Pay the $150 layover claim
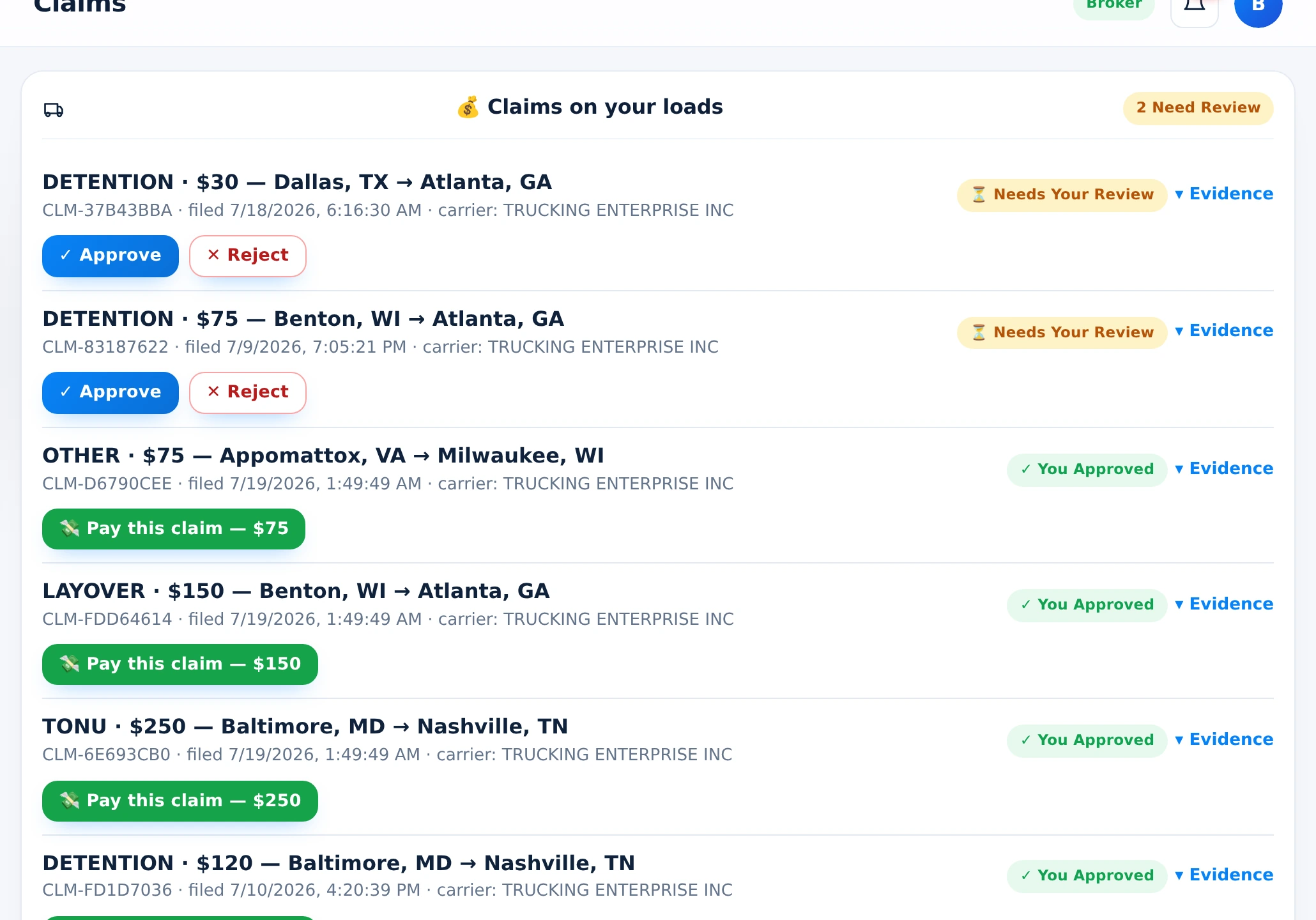This screenshot has width=1316, height=920. click(180, 664)
